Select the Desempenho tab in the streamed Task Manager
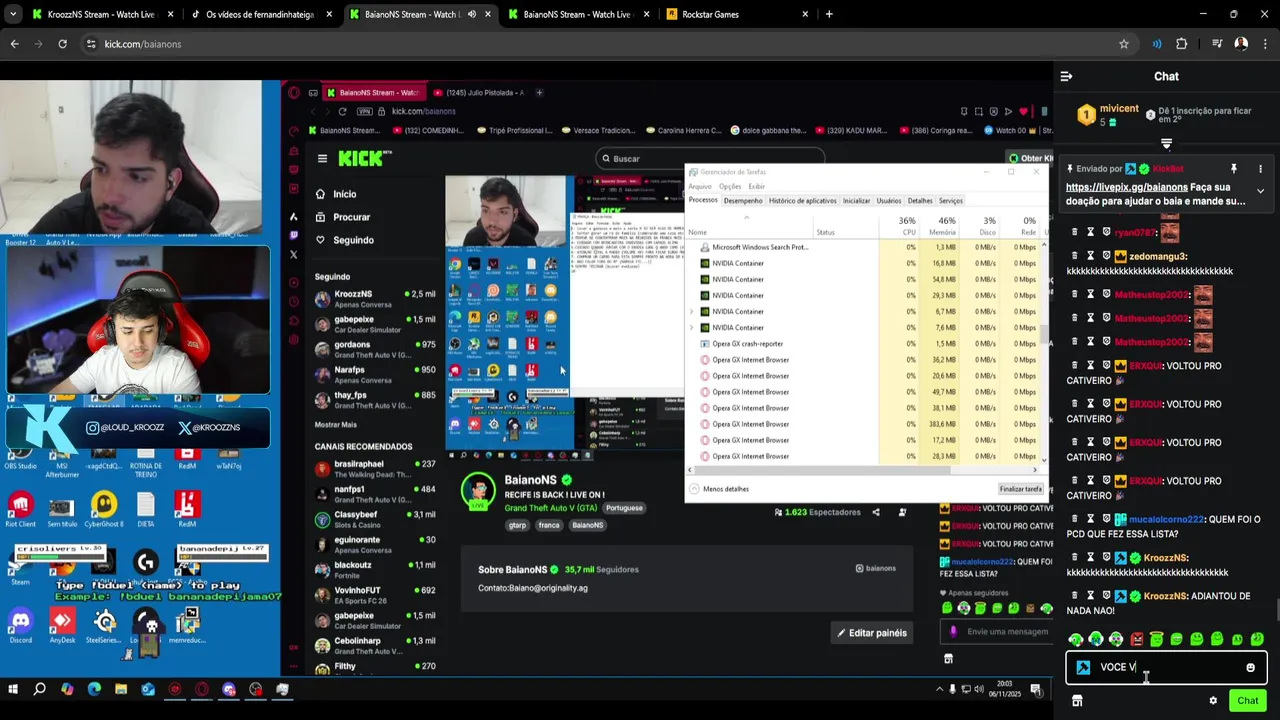This screenshot has width=1280, height=720. [x=743, y=200]
